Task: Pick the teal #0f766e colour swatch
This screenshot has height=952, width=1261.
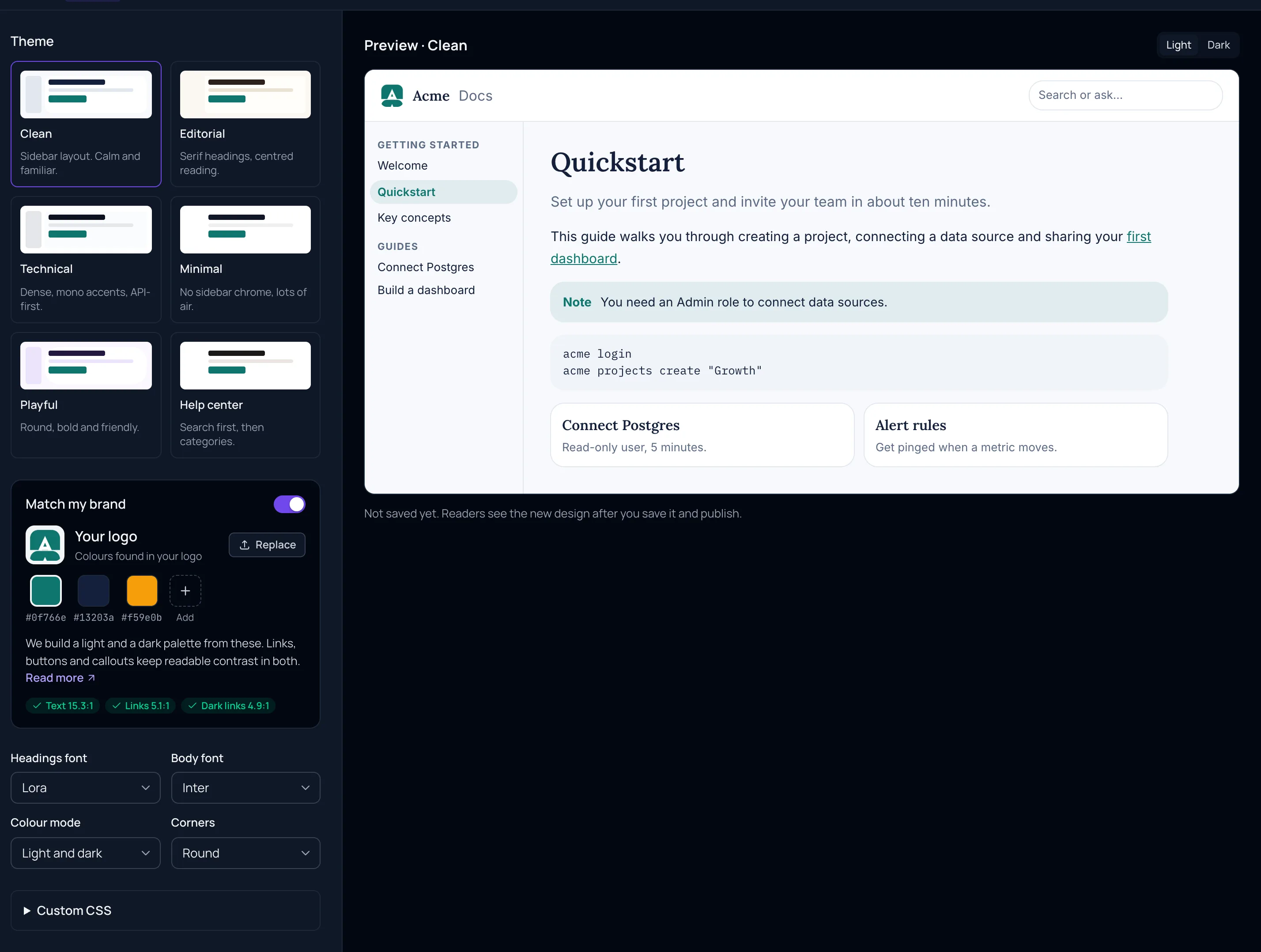Action: pos(45,590)
